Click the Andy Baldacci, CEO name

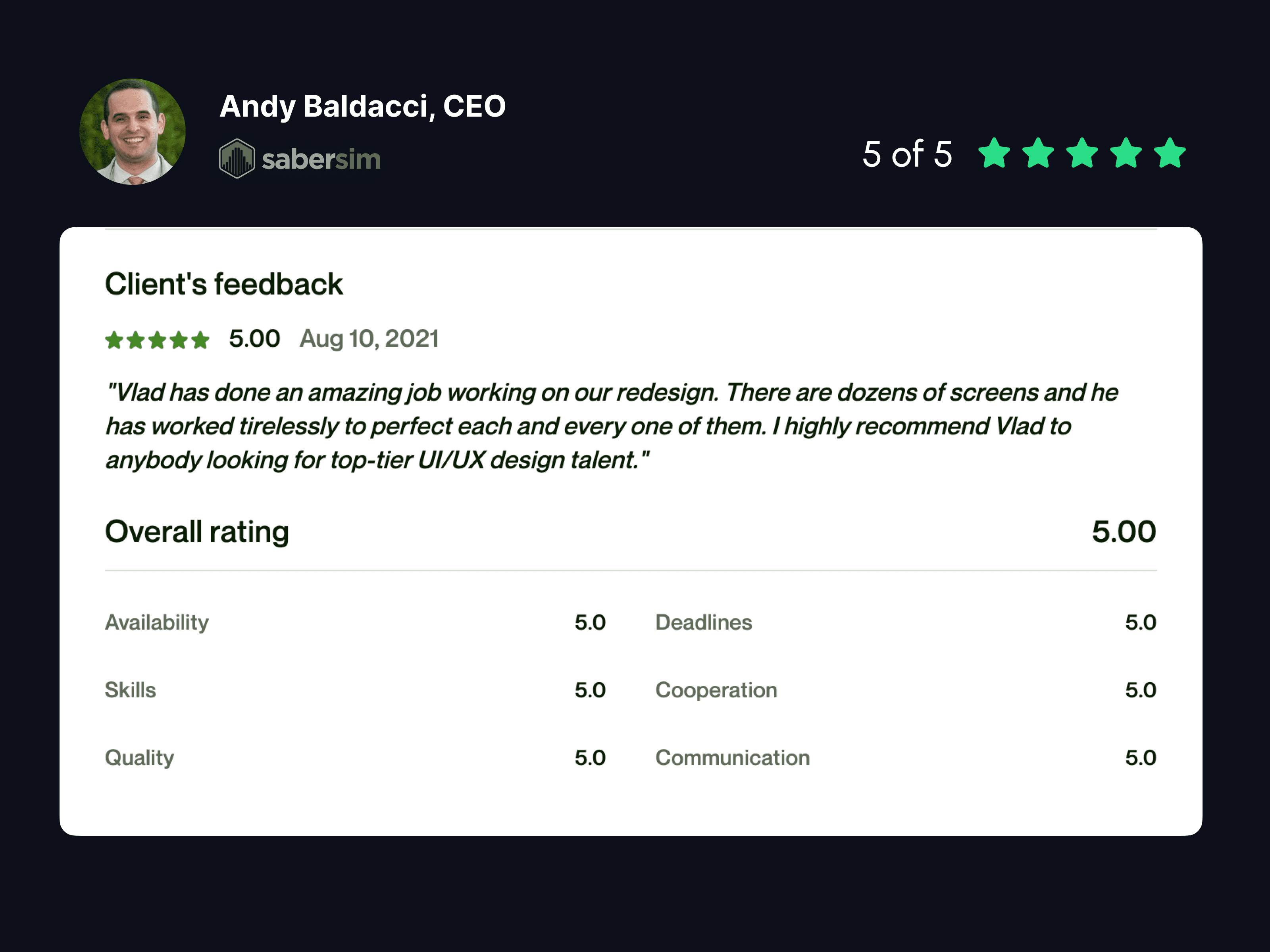tap(362, 107)
